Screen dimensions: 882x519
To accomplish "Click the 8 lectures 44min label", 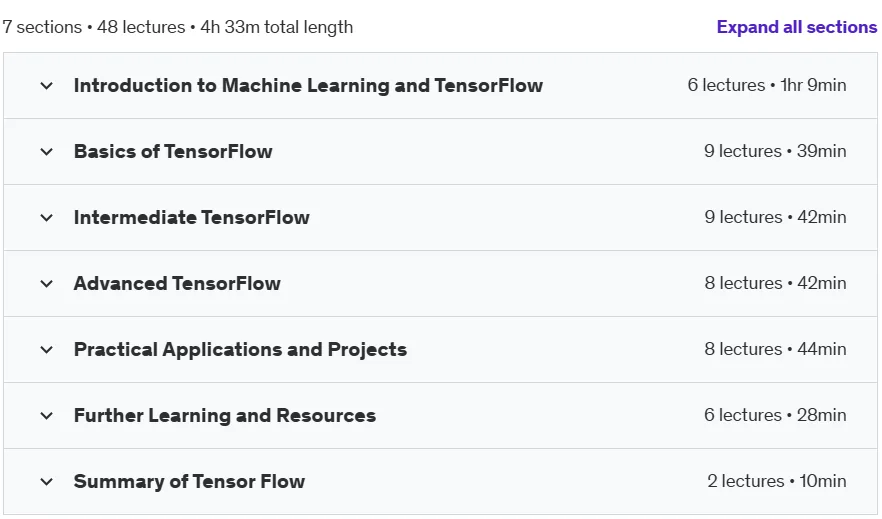I will click(775, 349).
